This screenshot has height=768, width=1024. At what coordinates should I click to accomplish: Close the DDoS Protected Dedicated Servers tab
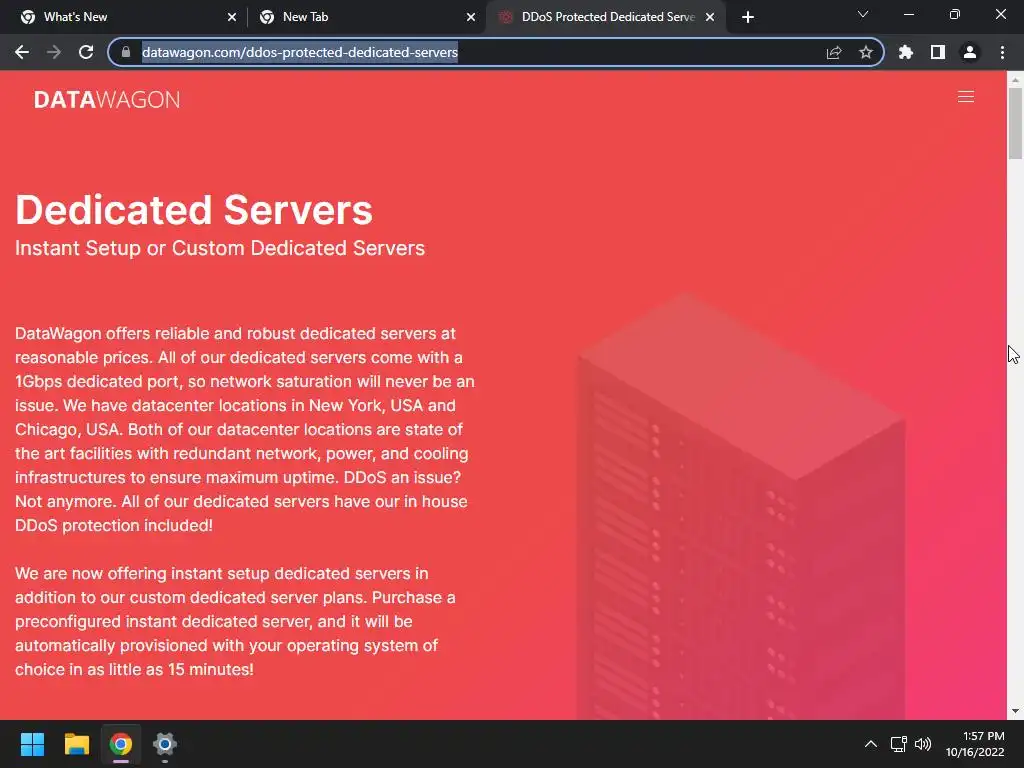coord(710,17)
